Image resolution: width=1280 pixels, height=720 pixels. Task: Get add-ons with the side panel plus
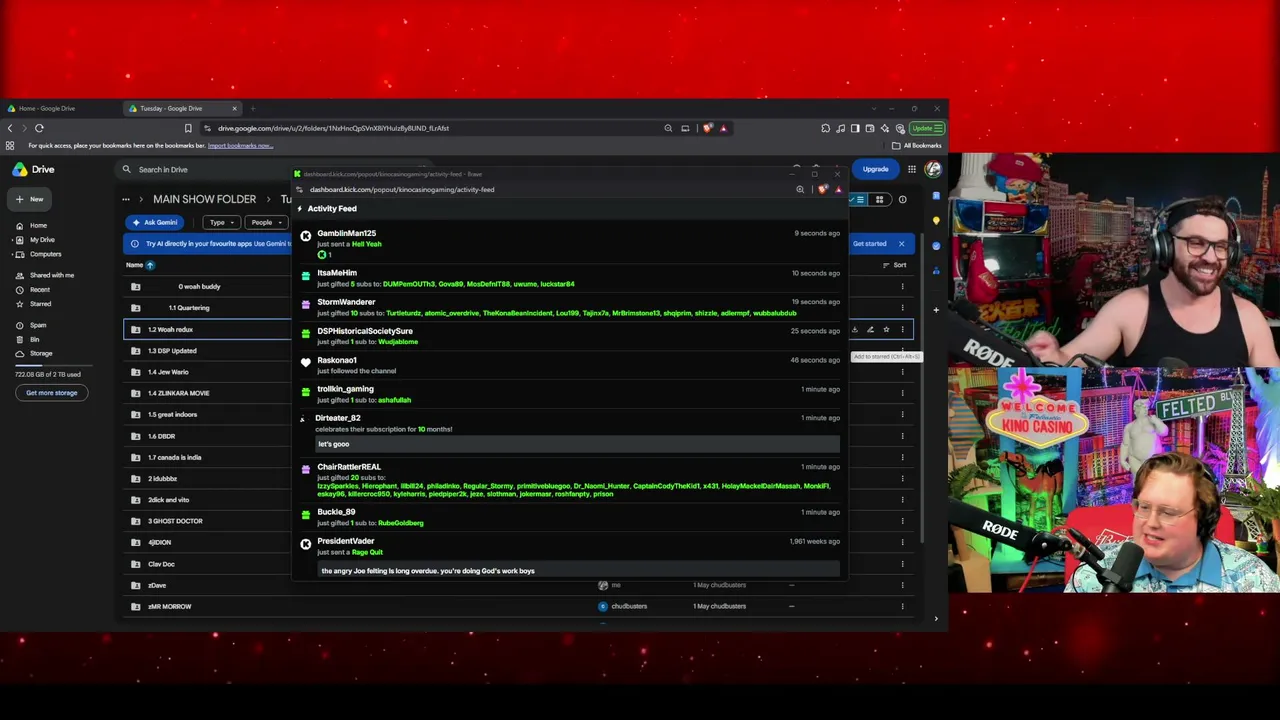936,310
